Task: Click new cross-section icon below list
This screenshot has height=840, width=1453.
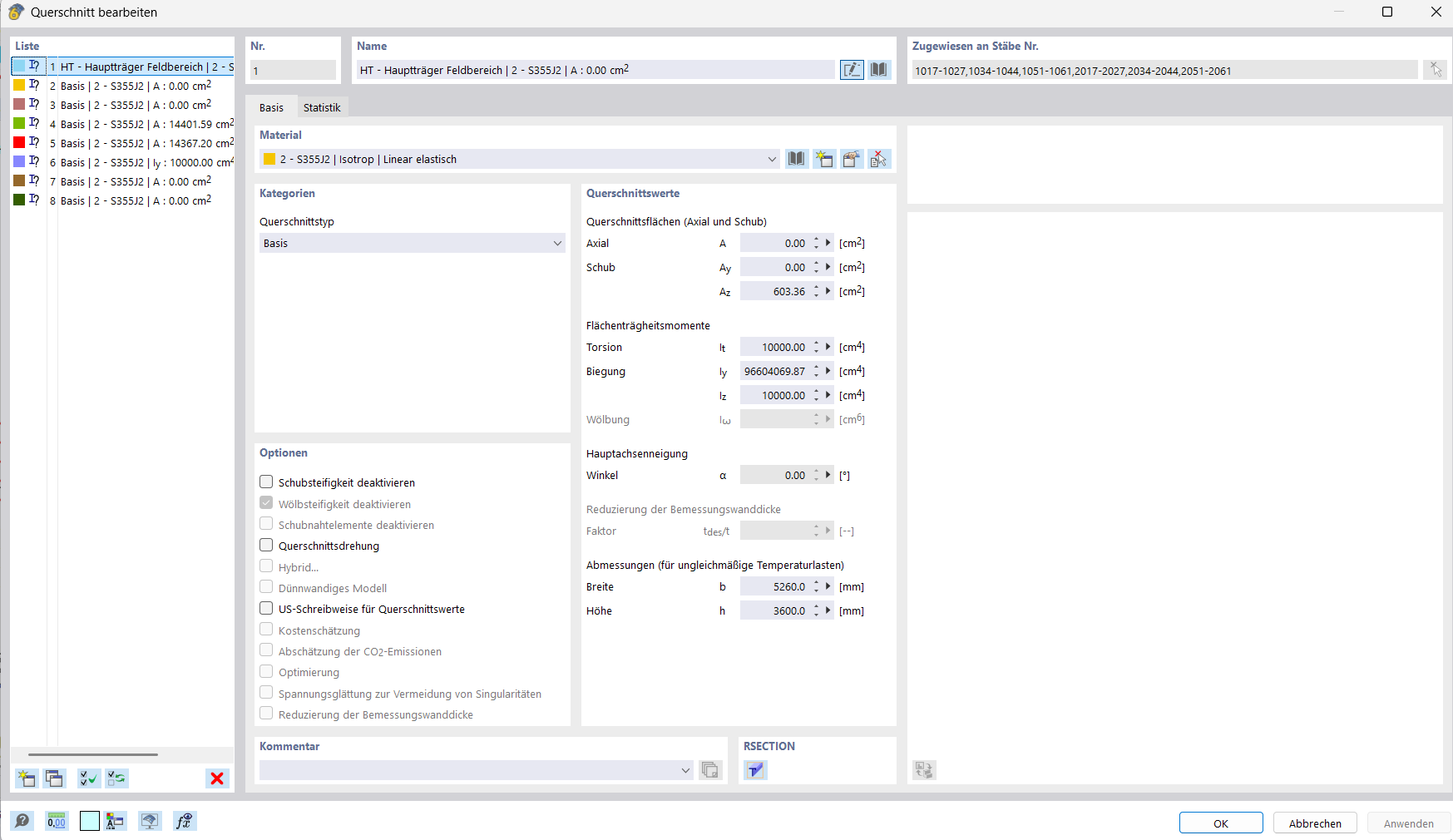Action: point(27,778)
